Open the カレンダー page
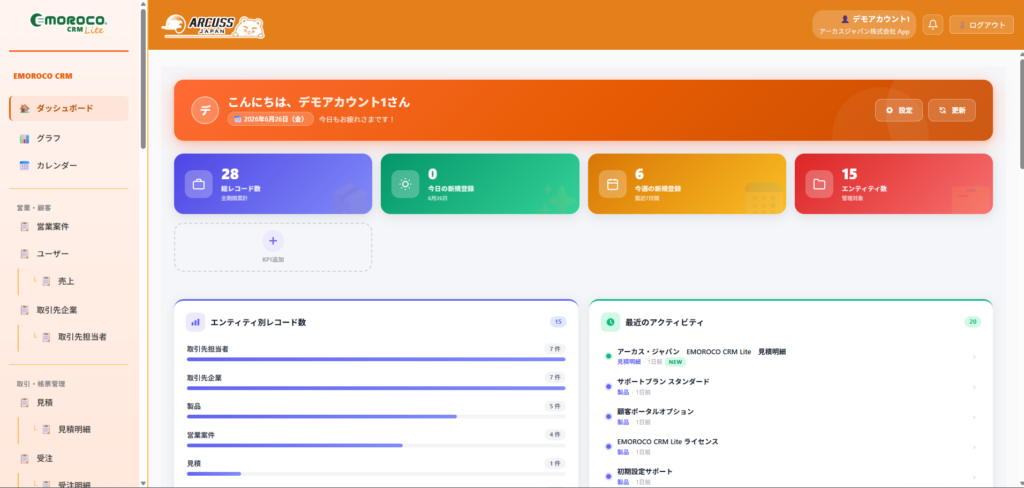The width and height of the screenshot is (1024, 488). pos(69,166)
